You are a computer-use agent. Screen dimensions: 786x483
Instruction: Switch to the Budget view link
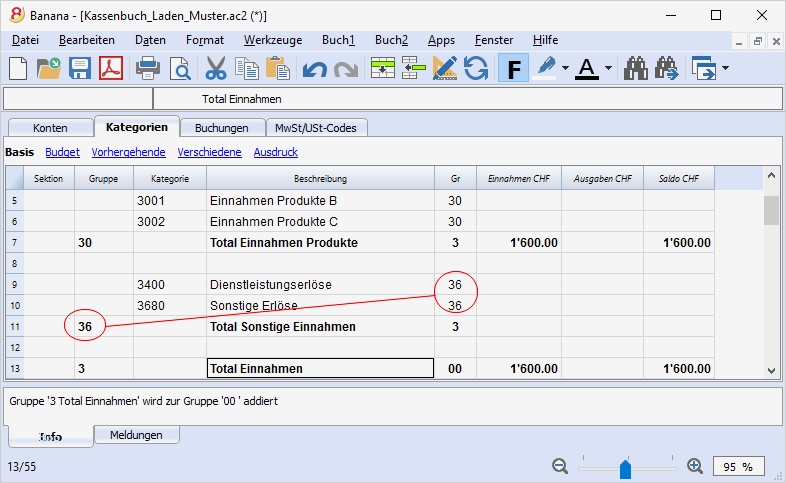(x=62, y=152)
